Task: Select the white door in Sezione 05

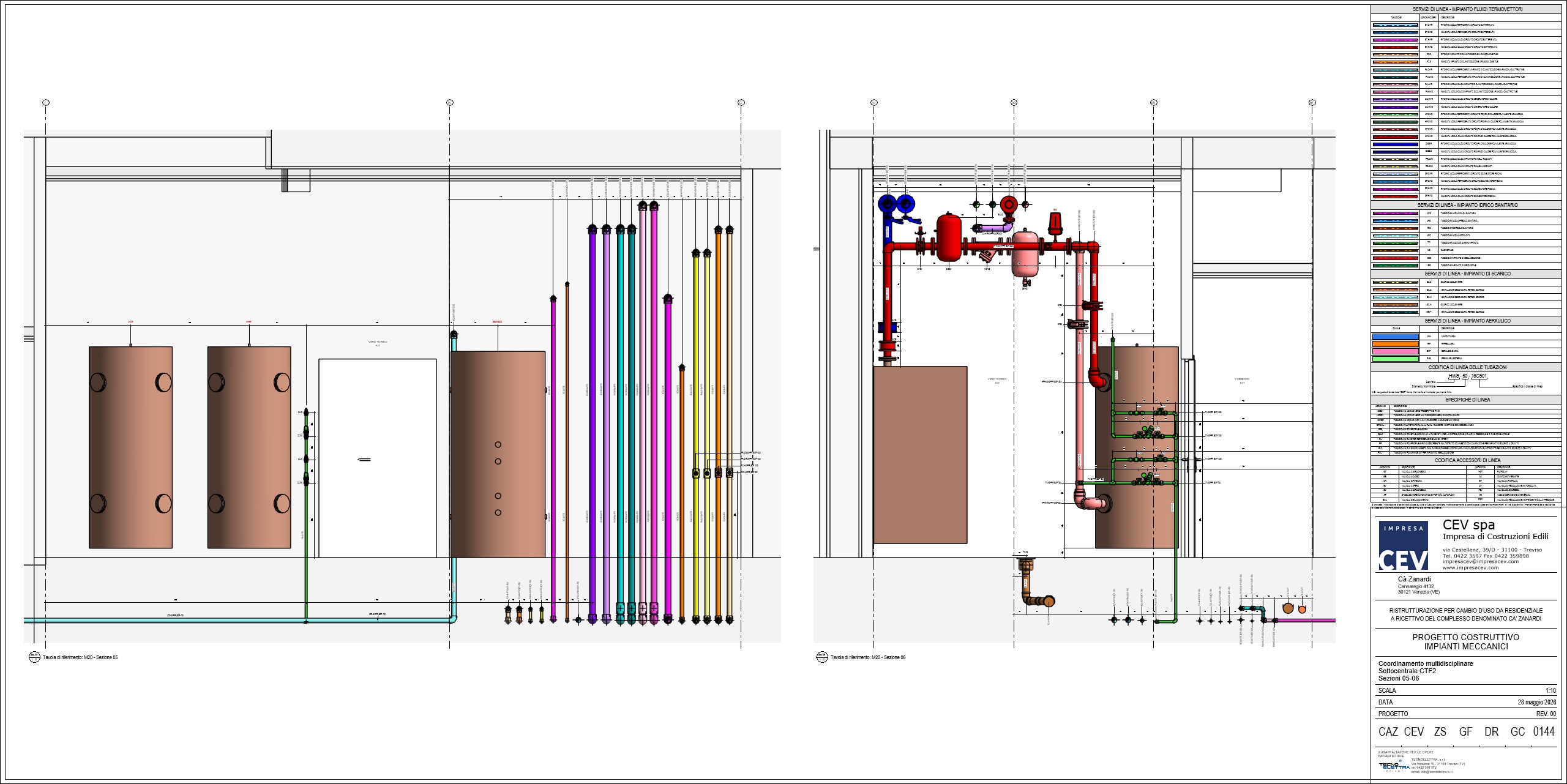Action: click(378, 458)
